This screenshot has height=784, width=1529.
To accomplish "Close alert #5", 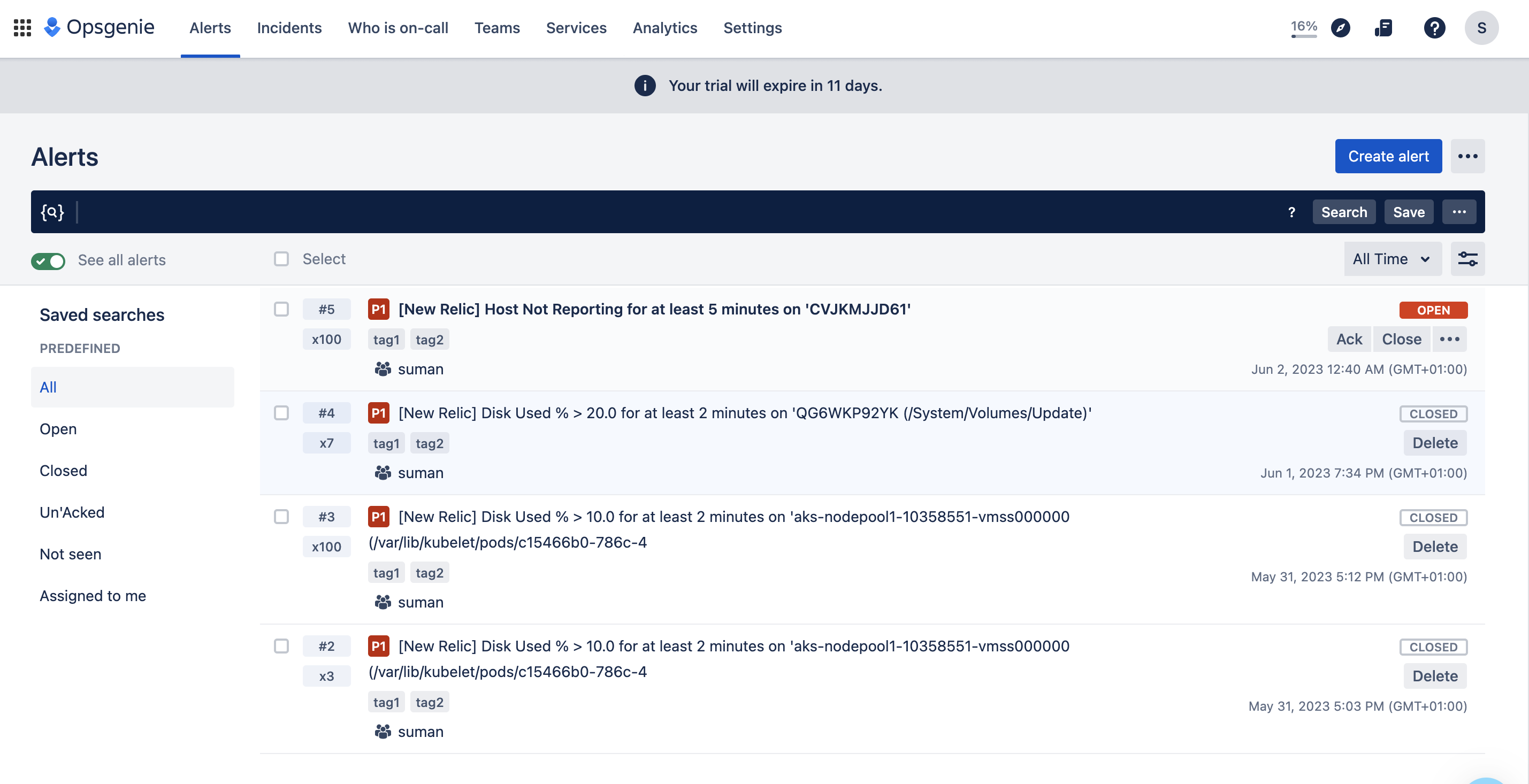I will pyautogui.click(x=1401, y=339).
